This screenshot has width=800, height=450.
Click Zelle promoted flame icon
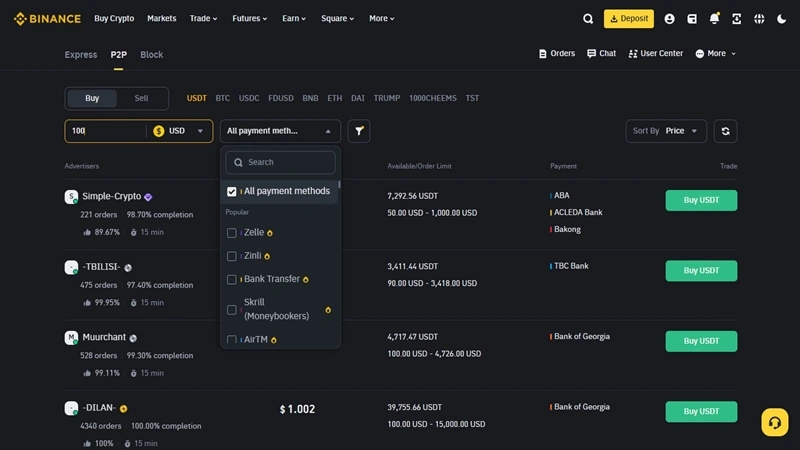pos(270,233)
